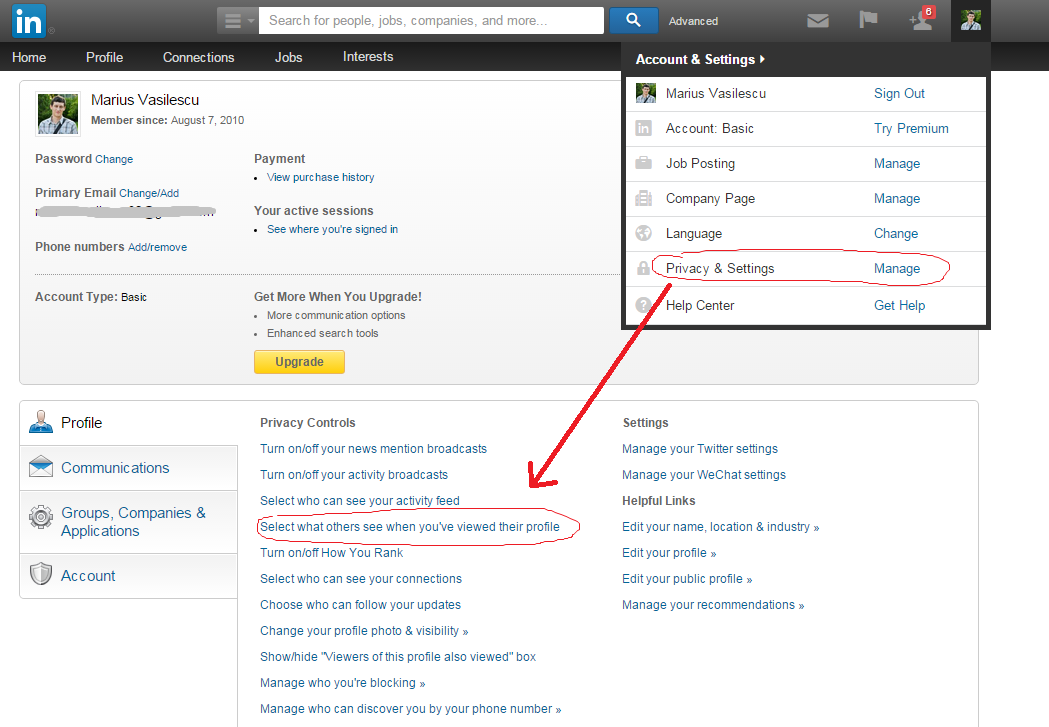This screenshot has width=1049, height=727.
Task: Open Manage your recommendations
Action: (713, 605)
